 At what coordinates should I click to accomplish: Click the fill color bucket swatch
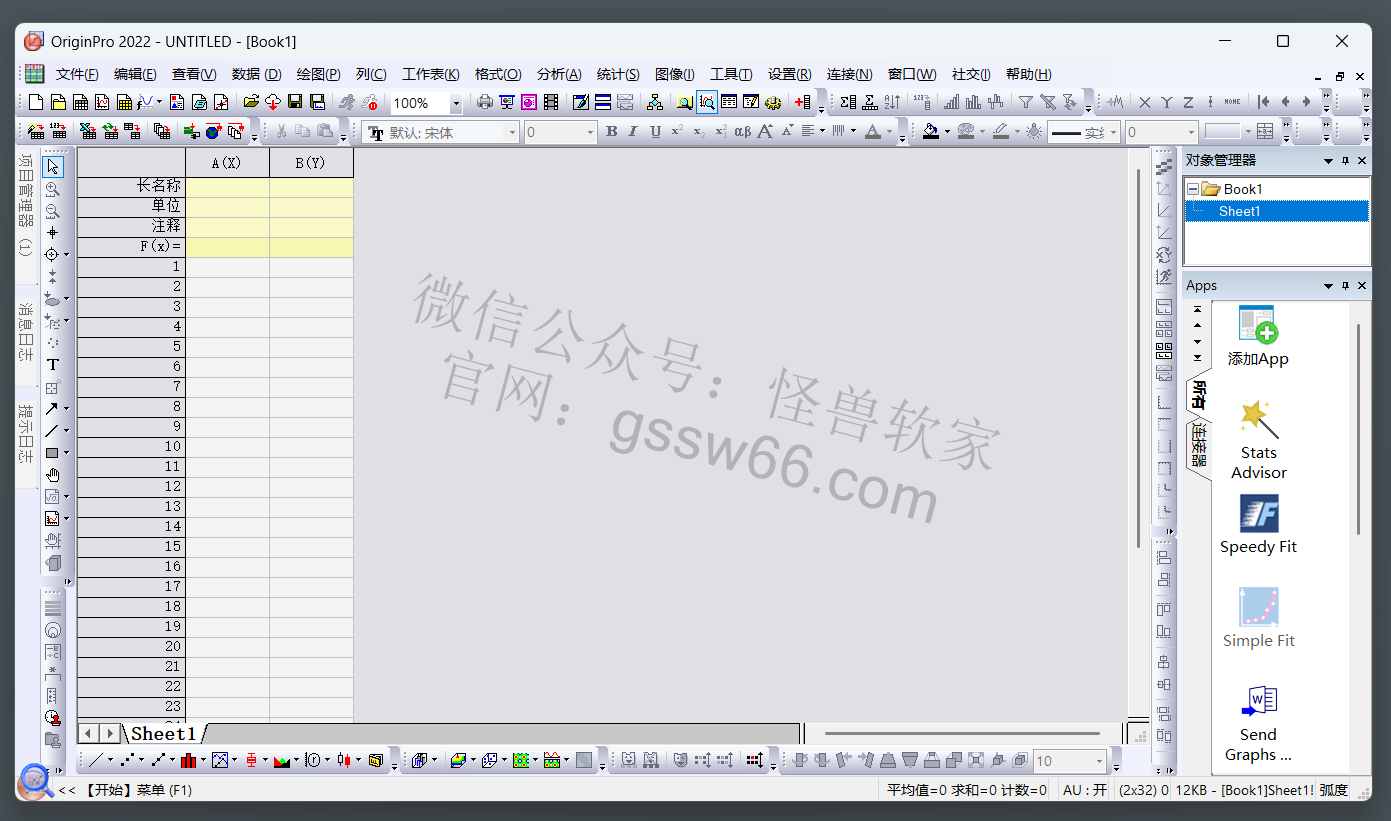coord(931,132)
